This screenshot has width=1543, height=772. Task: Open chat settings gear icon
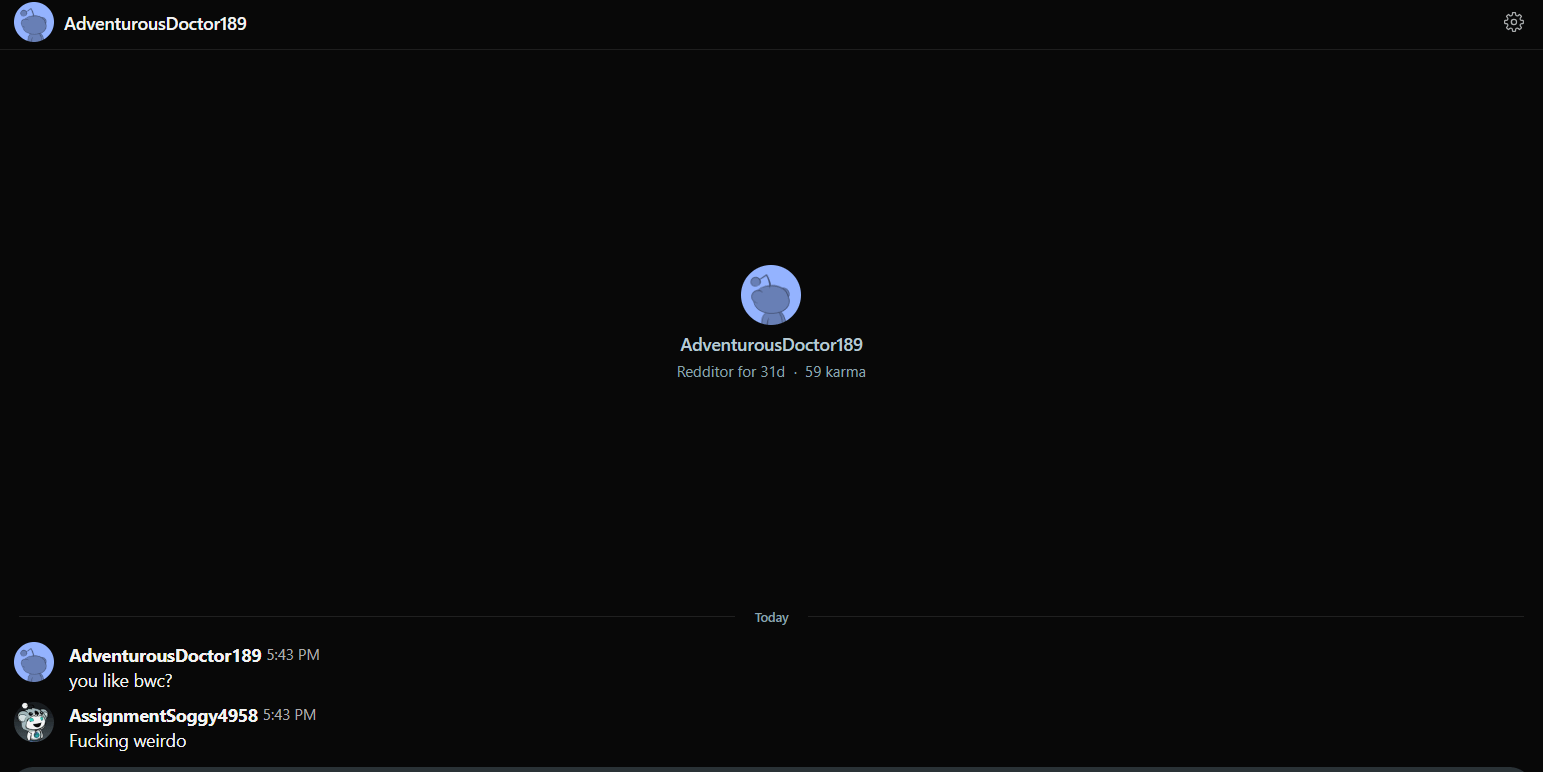[x=1513, y=22]
